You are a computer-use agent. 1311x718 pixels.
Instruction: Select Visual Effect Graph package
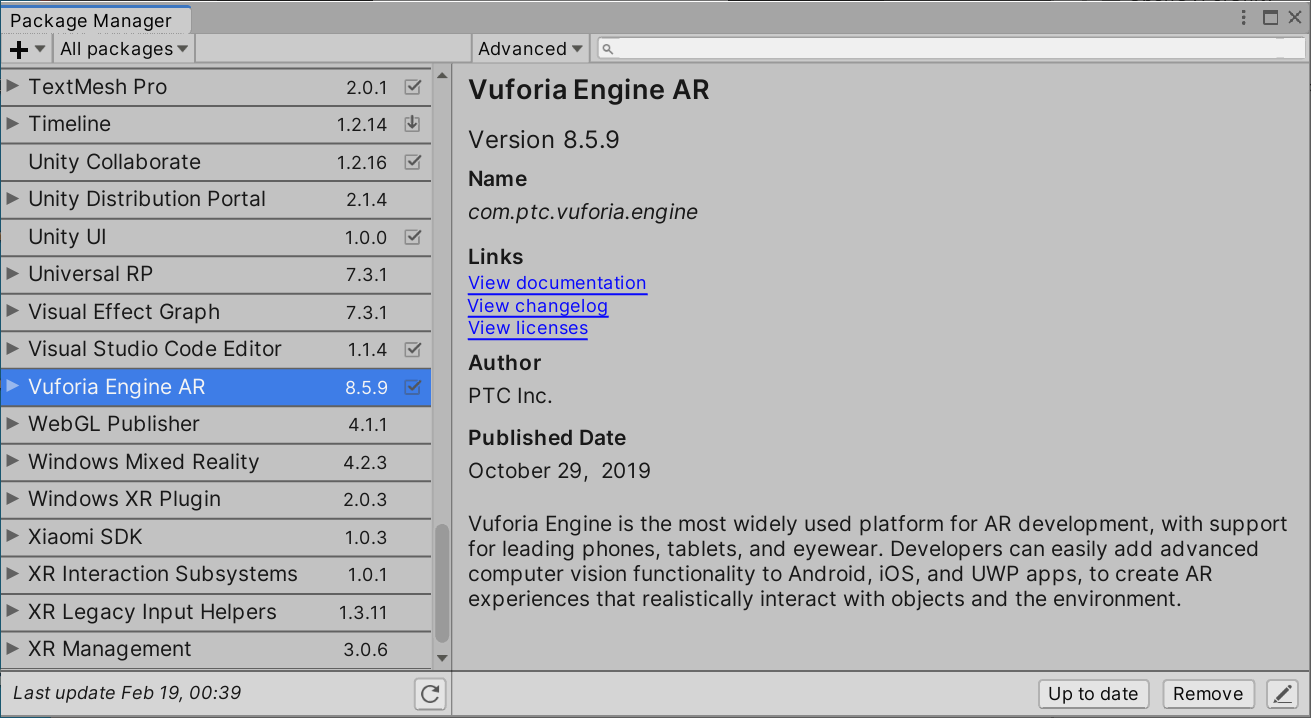[215, 312]
